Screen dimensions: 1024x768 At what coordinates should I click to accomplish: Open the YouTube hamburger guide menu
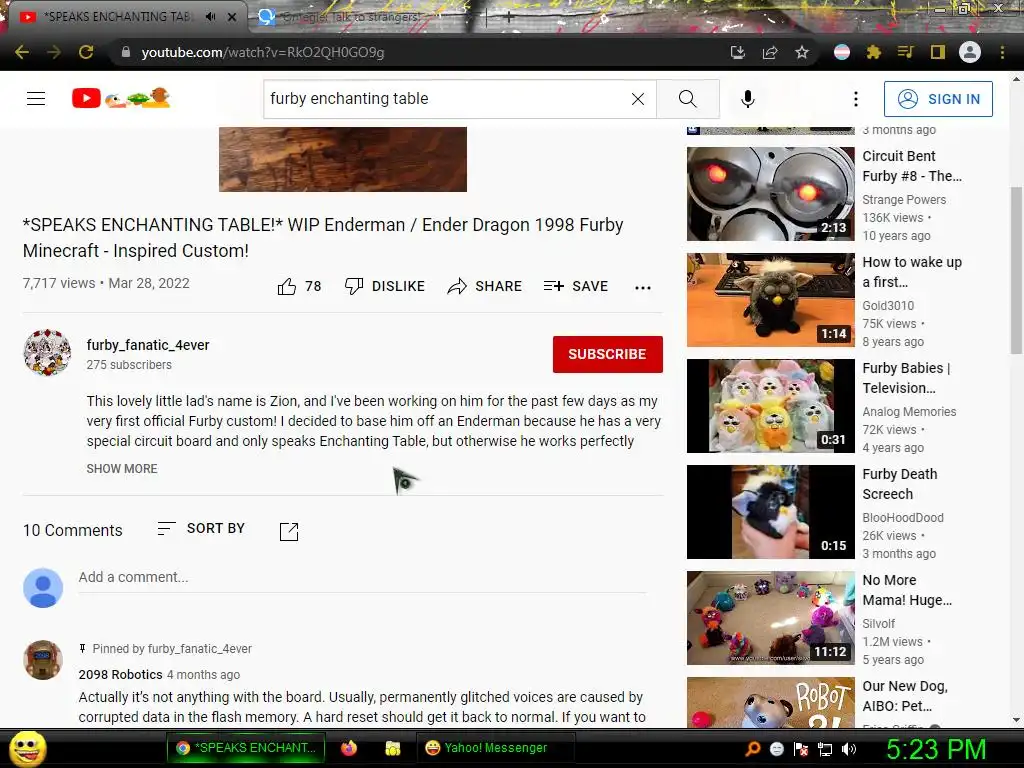point(36,99)
